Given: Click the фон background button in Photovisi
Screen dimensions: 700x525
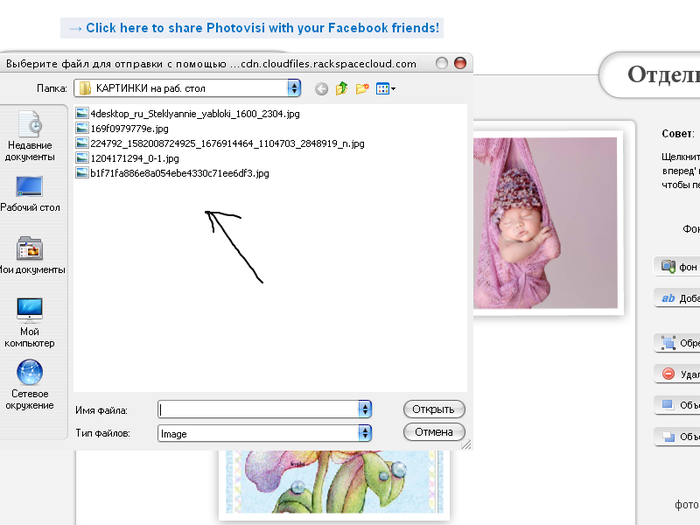Looking at the screenshot, I should 678,267.
